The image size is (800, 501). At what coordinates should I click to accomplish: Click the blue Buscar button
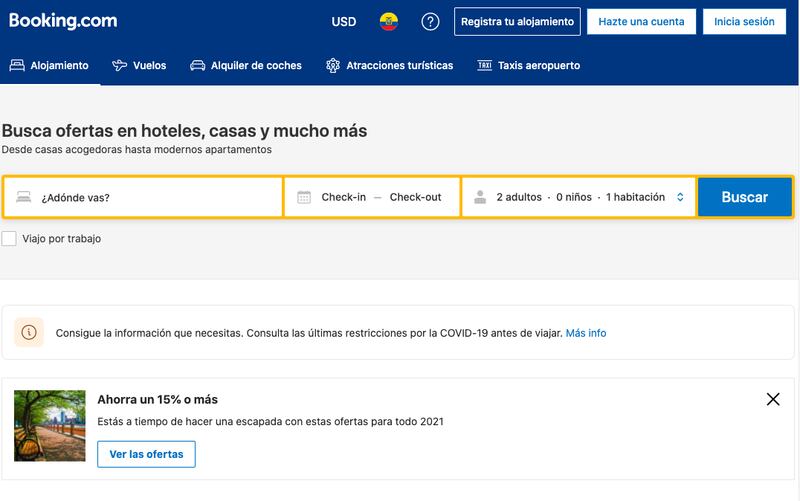[x=744, y=197]
